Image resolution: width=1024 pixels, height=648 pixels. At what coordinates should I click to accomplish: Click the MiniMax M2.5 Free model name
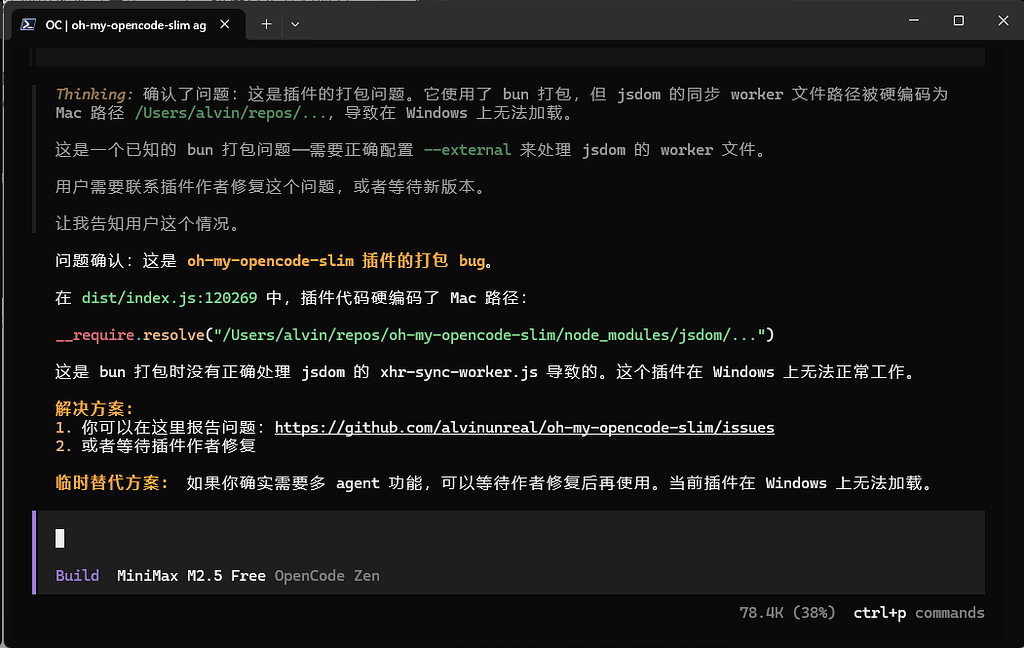pyautogui.click(x=191, y=575)
